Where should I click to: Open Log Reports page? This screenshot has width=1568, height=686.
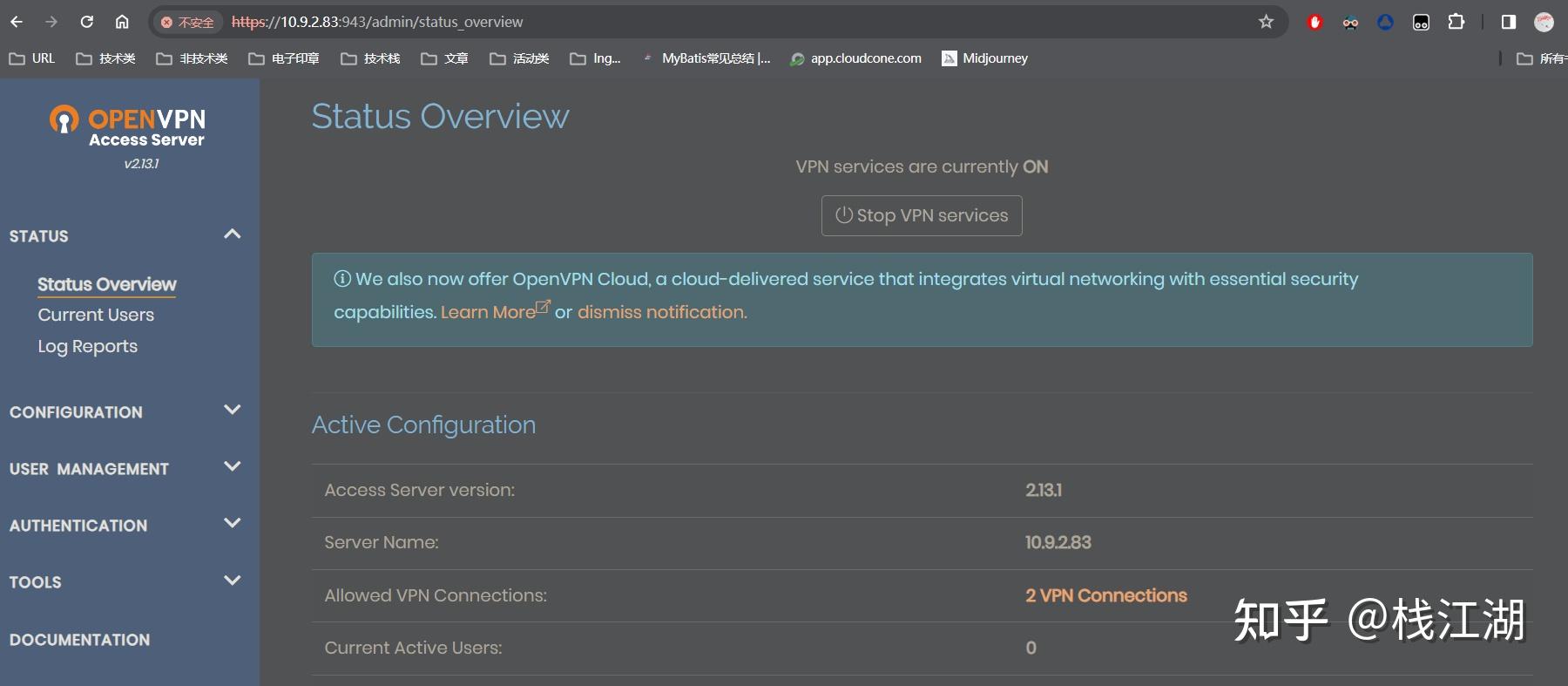87,346
